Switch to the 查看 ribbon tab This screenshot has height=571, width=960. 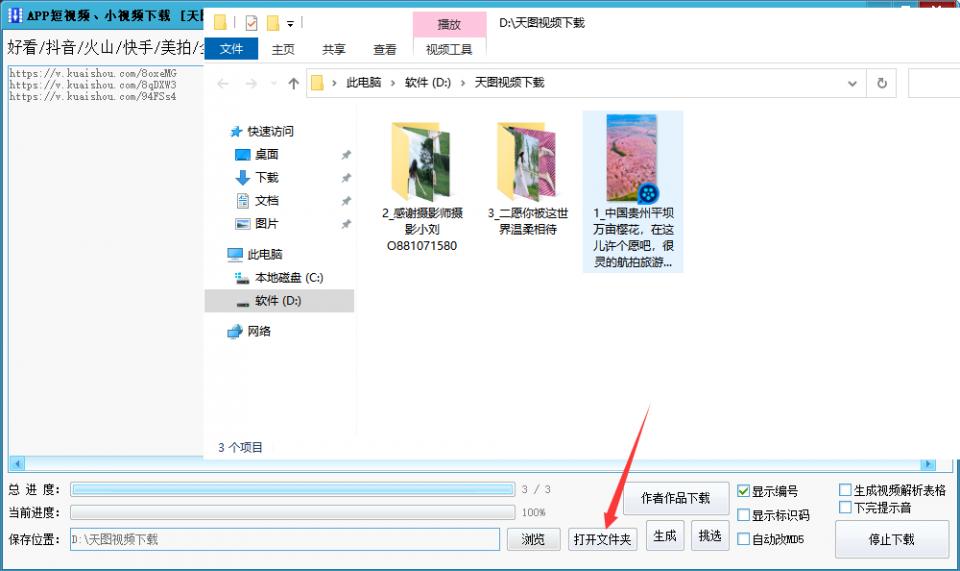pyautogui.click(x=384, y=50)
